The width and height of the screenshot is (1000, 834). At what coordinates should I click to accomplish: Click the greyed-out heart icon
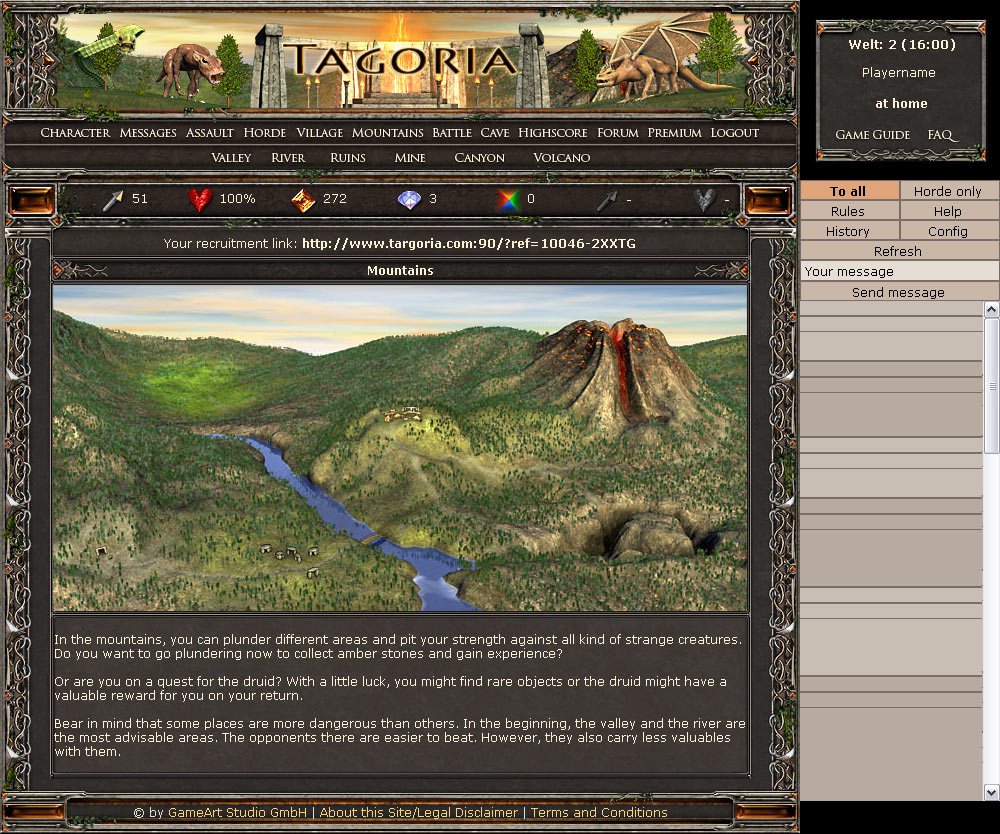tap(704, 200)
